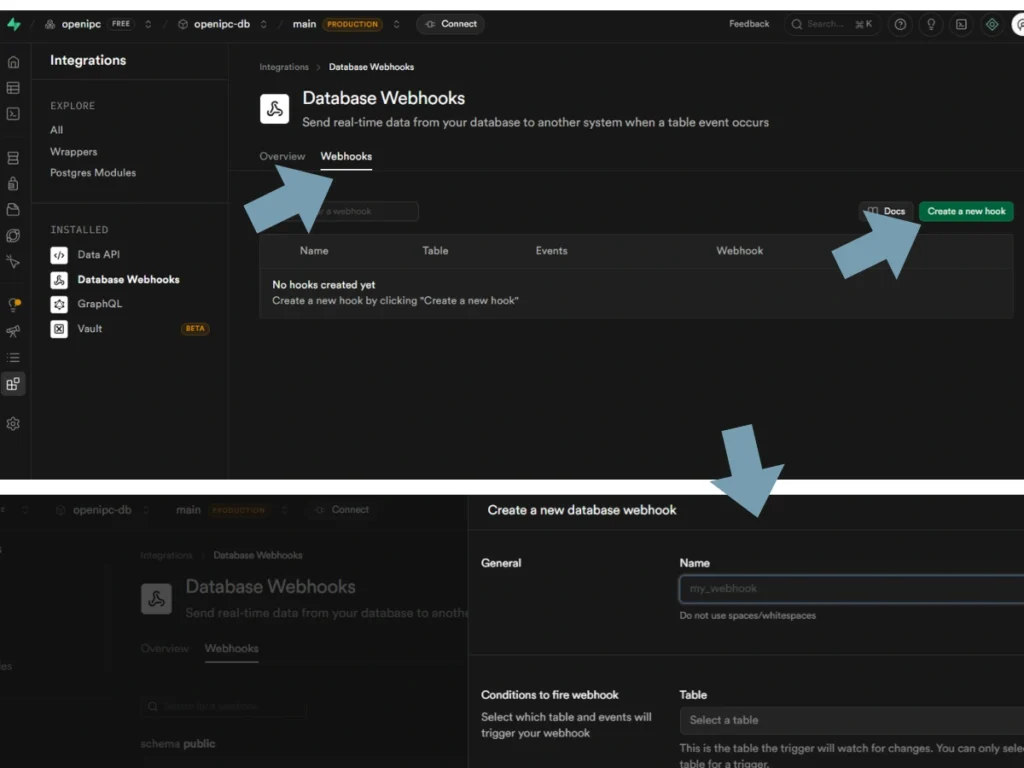1024x768 pixels.
Task: Click Database Webhooks breadcrumb text
Action: [371, 67]
